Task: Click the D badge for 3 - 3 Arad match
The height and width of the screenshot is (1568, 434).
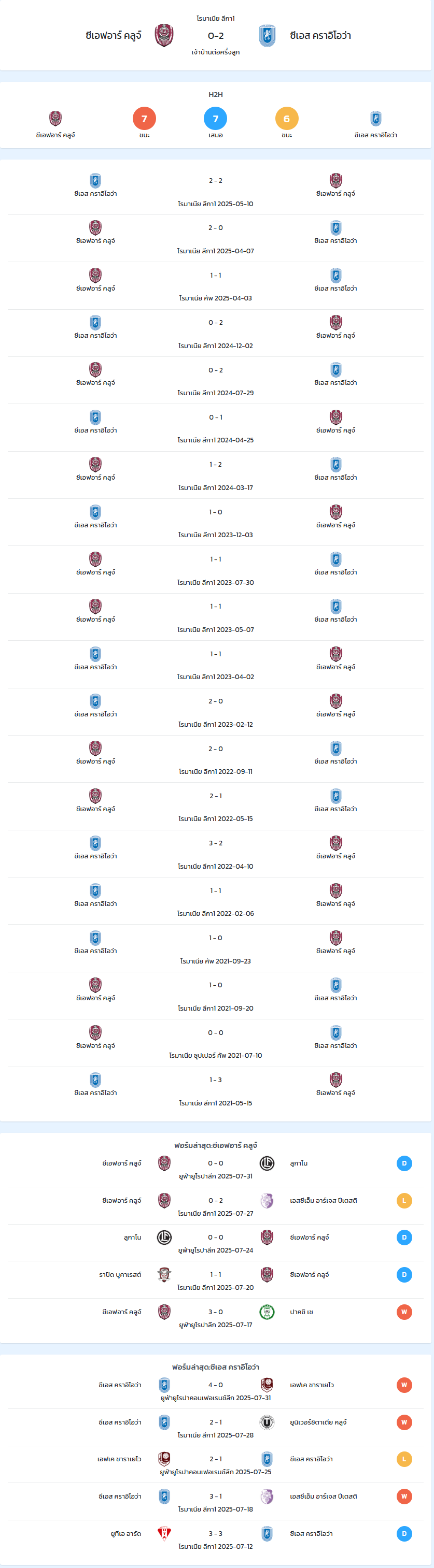Action: point(404,1533)
